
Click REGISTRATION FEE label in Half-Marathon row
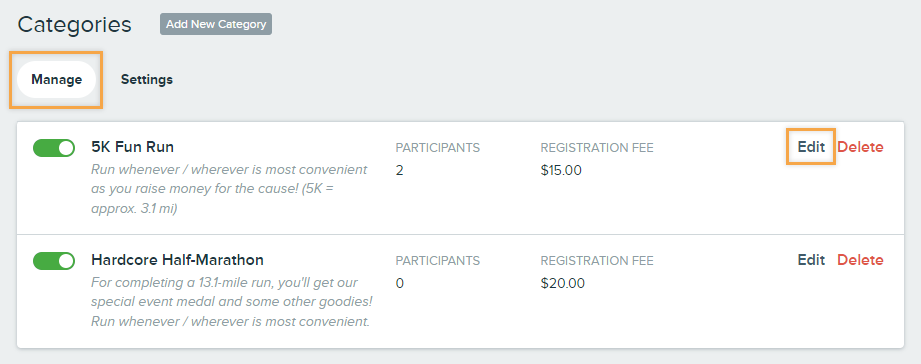tap(597, 261)
